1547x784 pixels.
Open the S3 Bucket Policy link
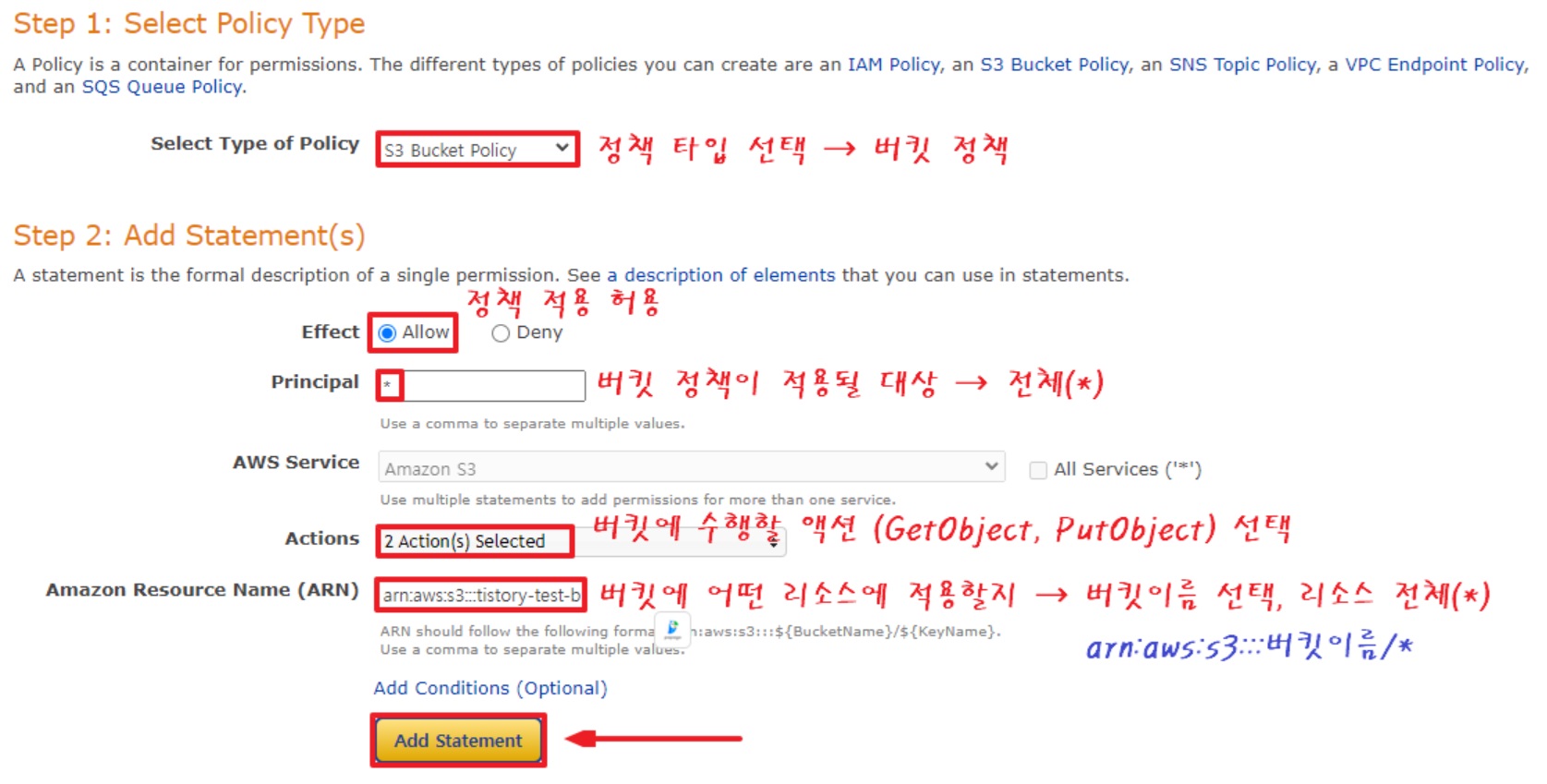[x=1054, y=65]
